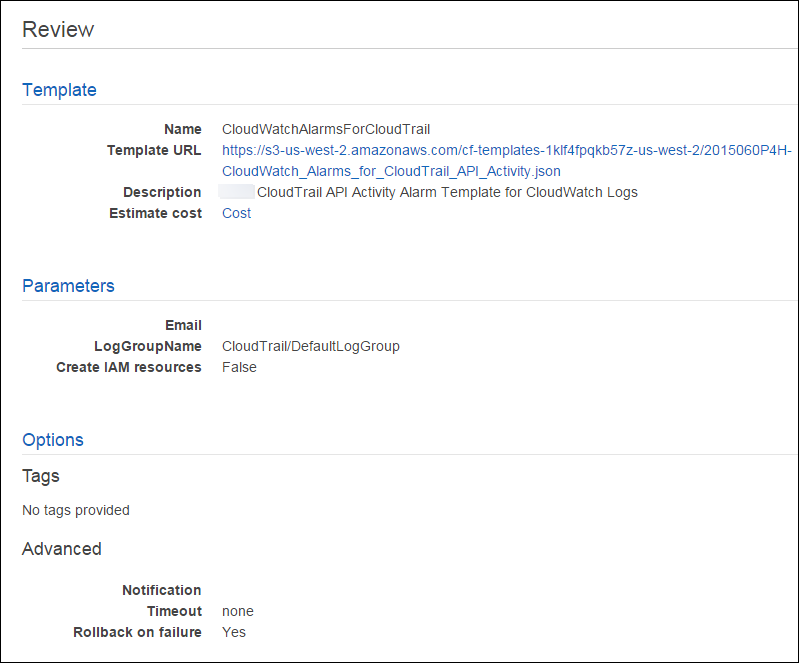Click the False value for Create IAM resources
The width and height of the screenshot is (799, 663).
pos(239,367)
